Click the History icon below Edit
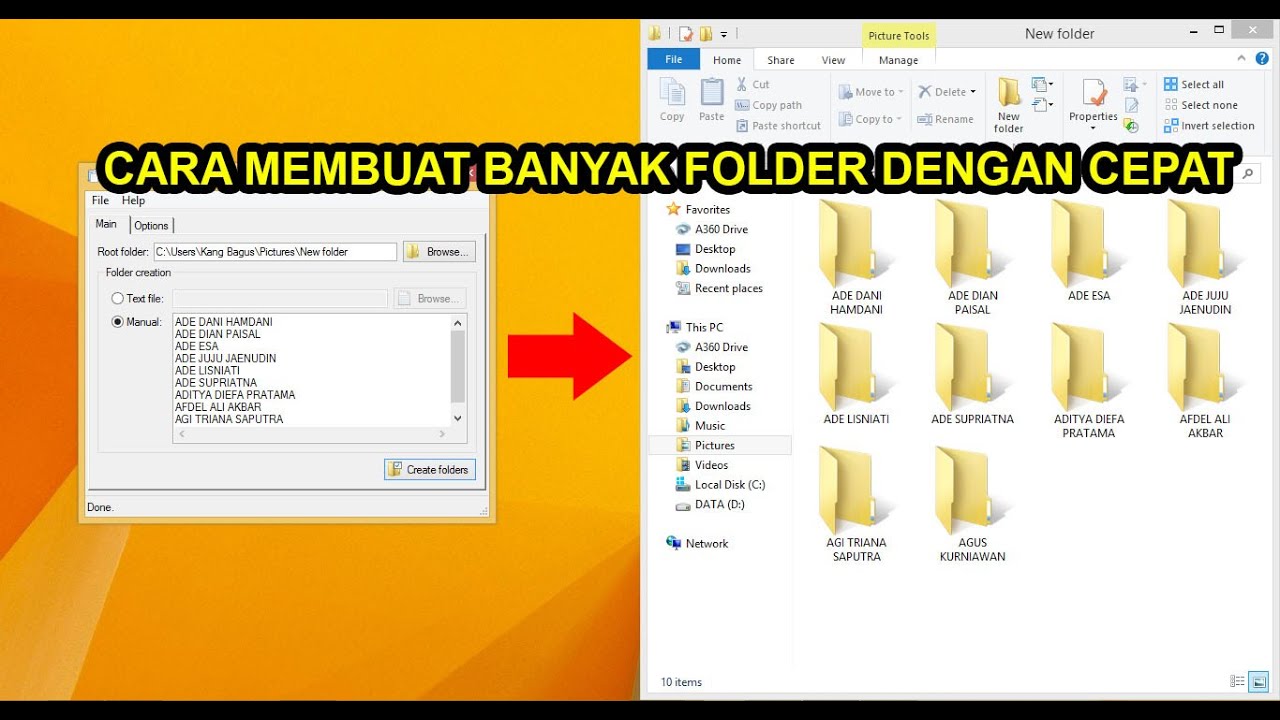The width and height of the screenshot is (1280, 720). (1131, 126)
